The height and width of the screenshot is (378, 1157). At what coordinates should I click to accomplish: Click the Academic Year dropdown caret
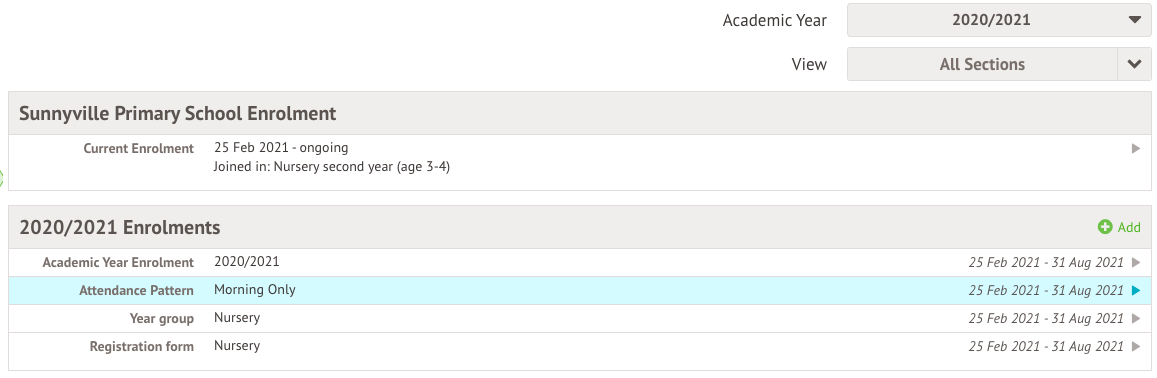[x=1135, y=20]
